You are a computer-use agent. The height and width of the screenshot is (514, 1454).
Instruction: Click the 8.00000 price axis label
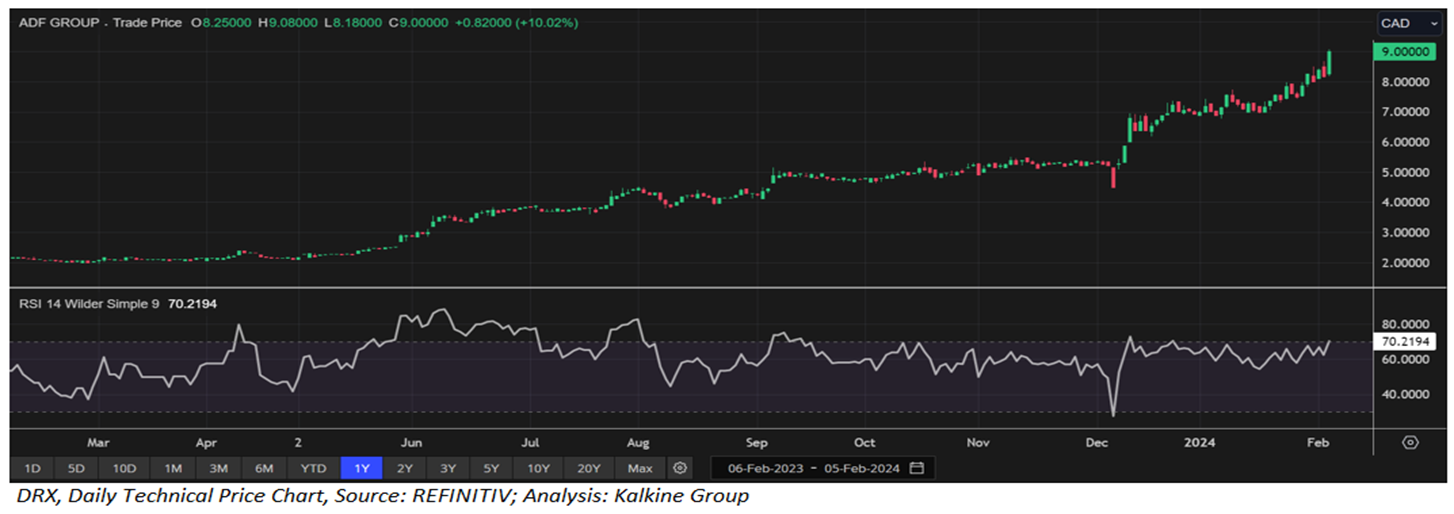tap(1405, 82)
